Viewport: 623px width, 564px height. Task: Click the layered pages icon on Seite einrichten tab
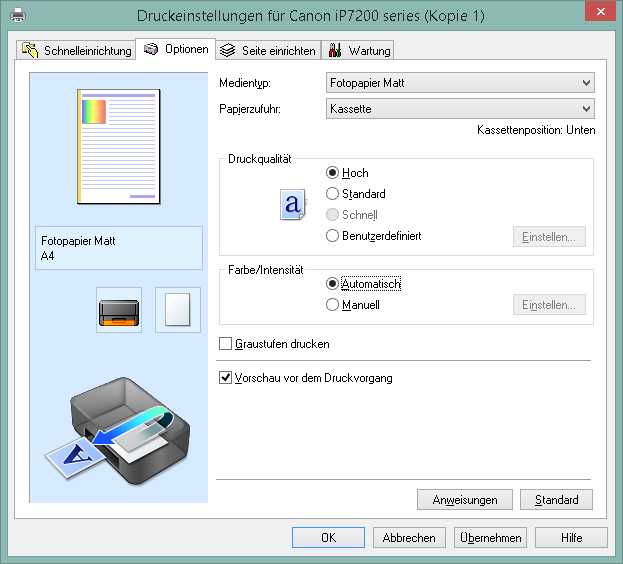pos(228,50)
